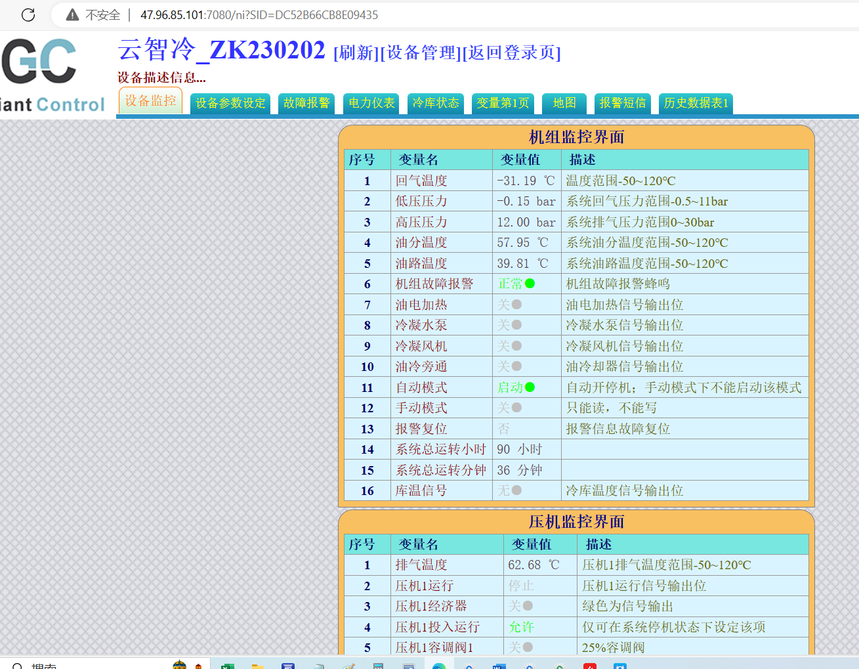This screenshot has height=669, width=859.
Task: Click the browser reload page icon
Action: [28, 15]
